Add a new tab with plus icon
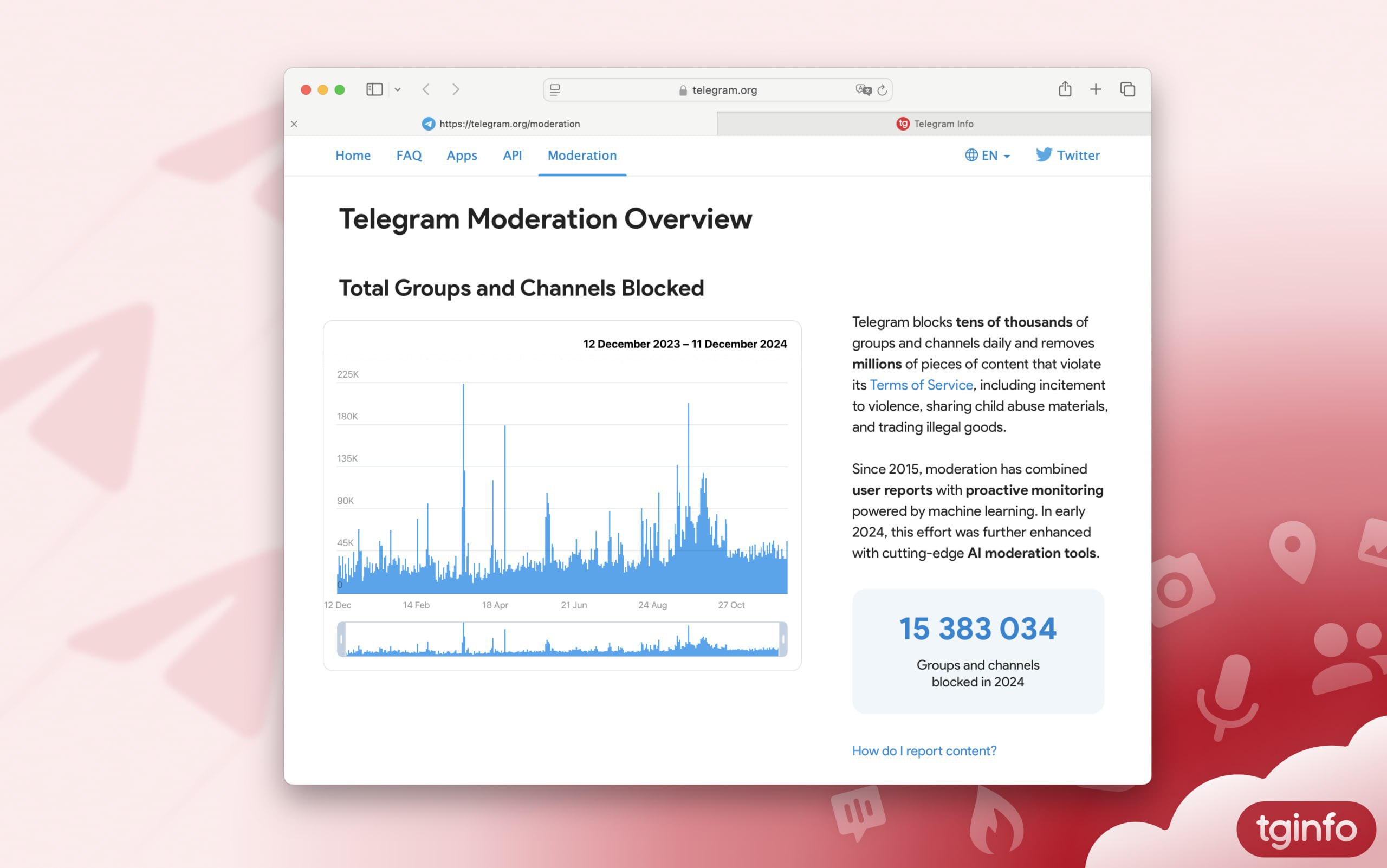The height and width of the screenshot is (868, 1387). pos(1096,89)
